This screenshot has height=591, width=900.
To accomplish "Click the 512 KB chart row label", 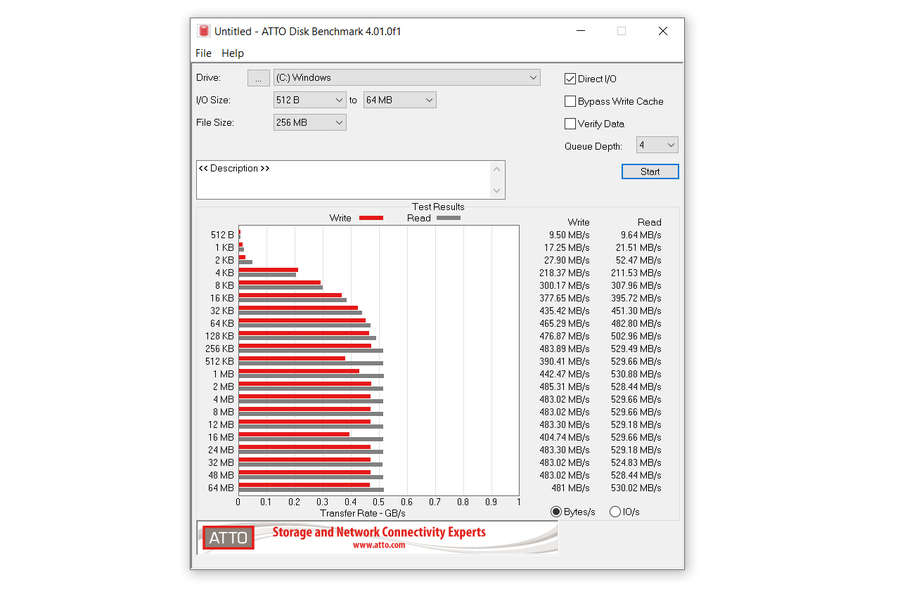I will click(219, 361).
